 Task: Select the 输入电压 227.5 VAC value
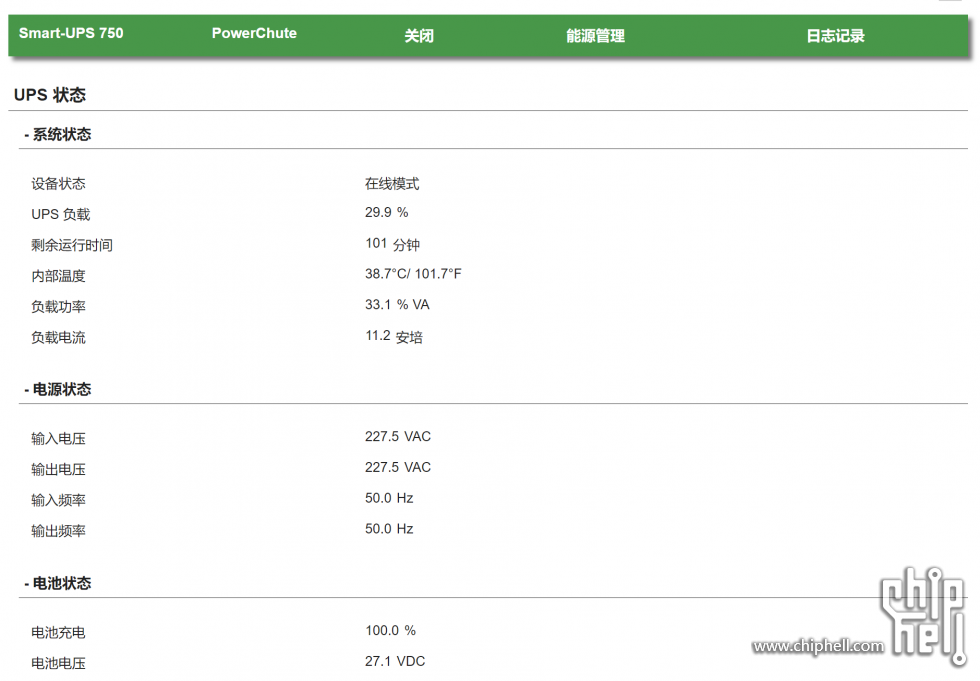398,437
